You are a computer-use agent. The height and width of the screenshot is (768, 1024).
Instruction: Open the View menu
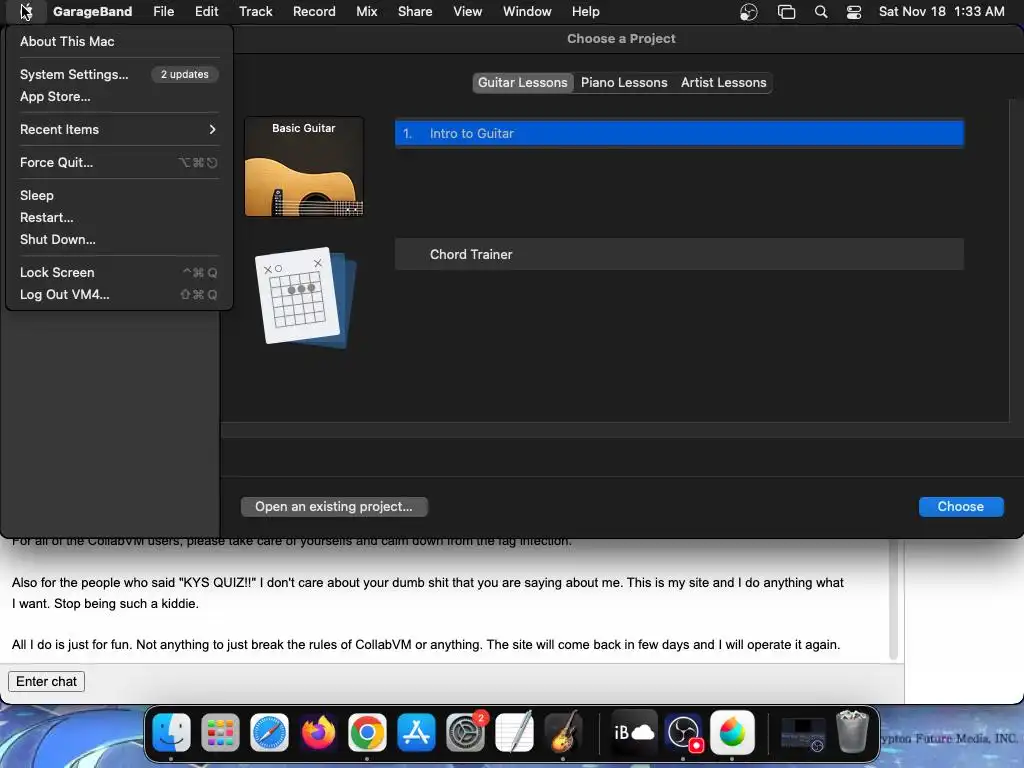(468, 12)
